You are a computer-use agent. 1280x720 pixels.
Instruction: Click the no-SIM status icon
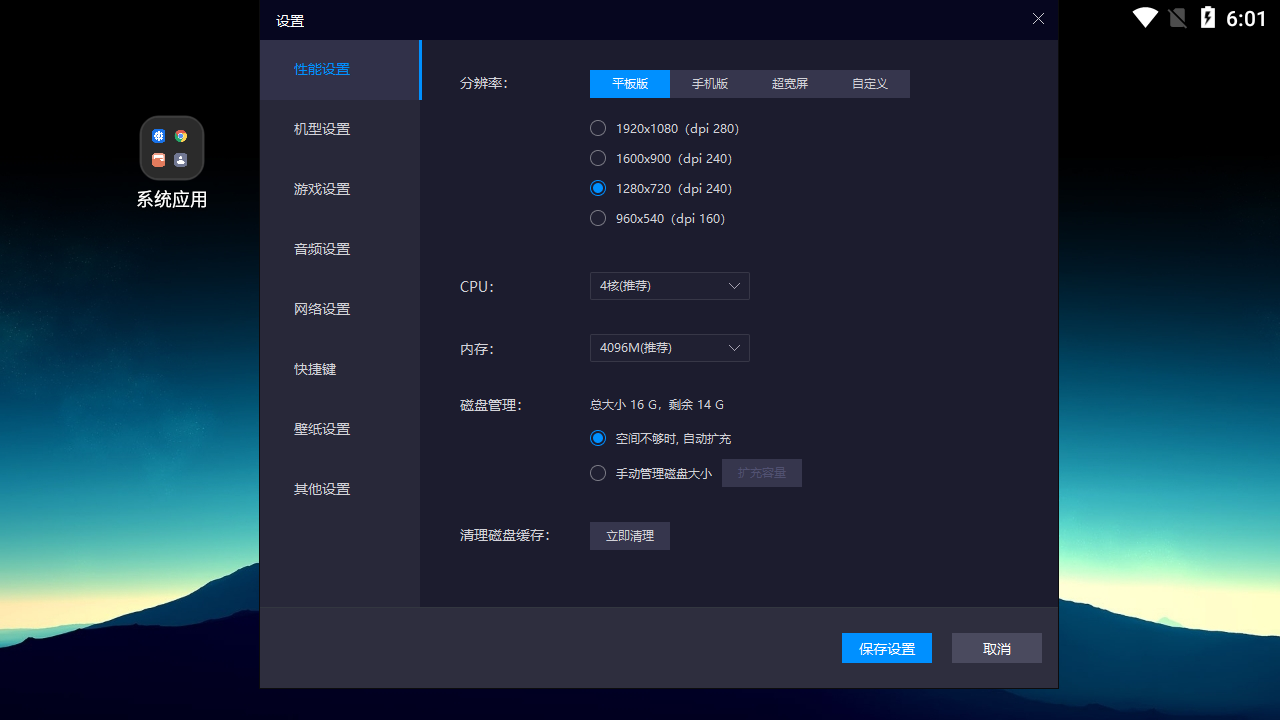(x=1177, y=18)
